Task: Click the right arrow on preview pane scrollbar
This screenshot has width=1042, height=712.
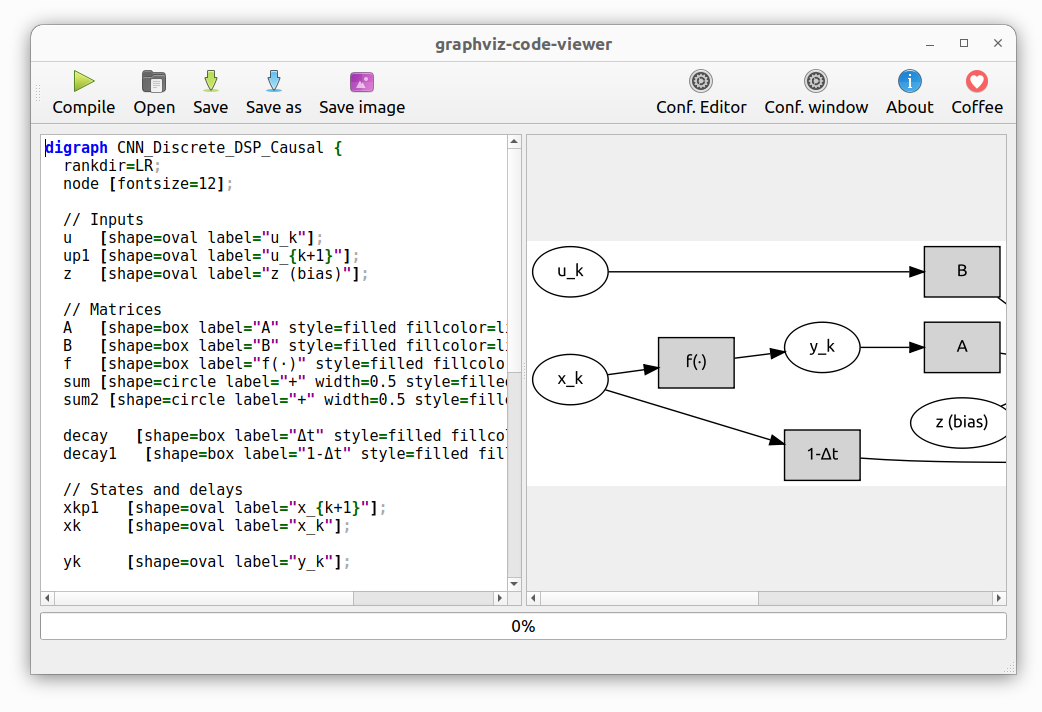Action: click(999, 598)
